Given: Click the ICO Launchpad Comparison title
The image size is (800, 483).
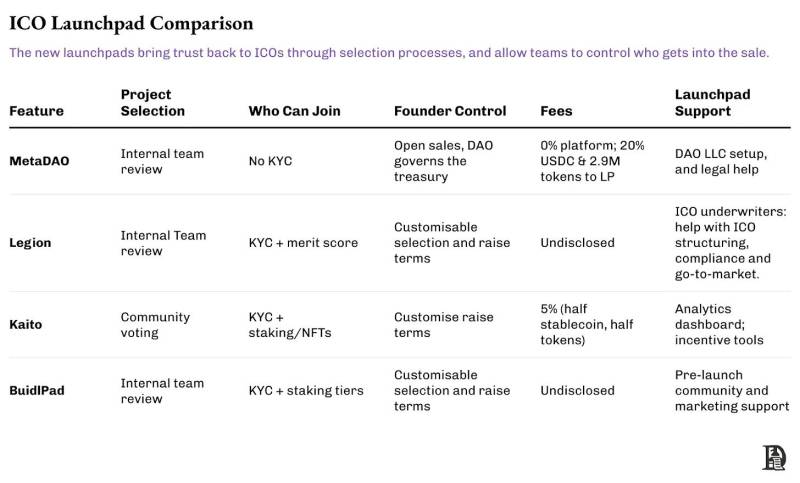Looking at the screenshot, I should 131,23.
